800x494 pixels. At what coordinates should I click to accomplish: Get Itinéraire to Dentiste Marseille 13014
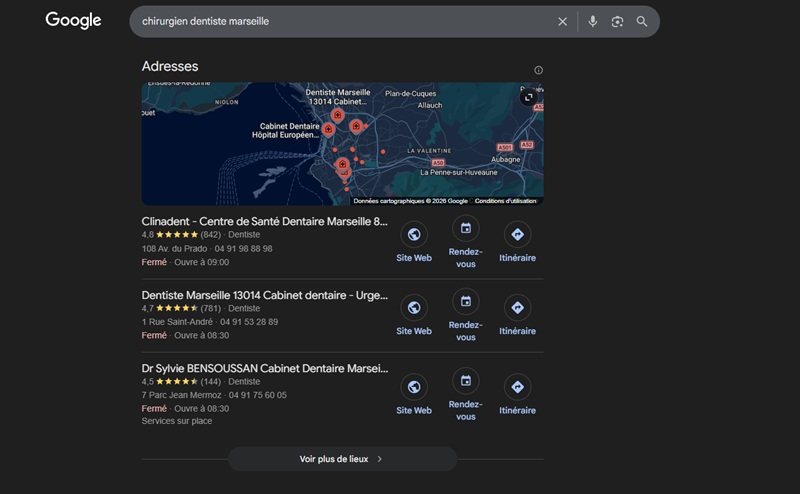pyautogui.click(x=517, y=308)
